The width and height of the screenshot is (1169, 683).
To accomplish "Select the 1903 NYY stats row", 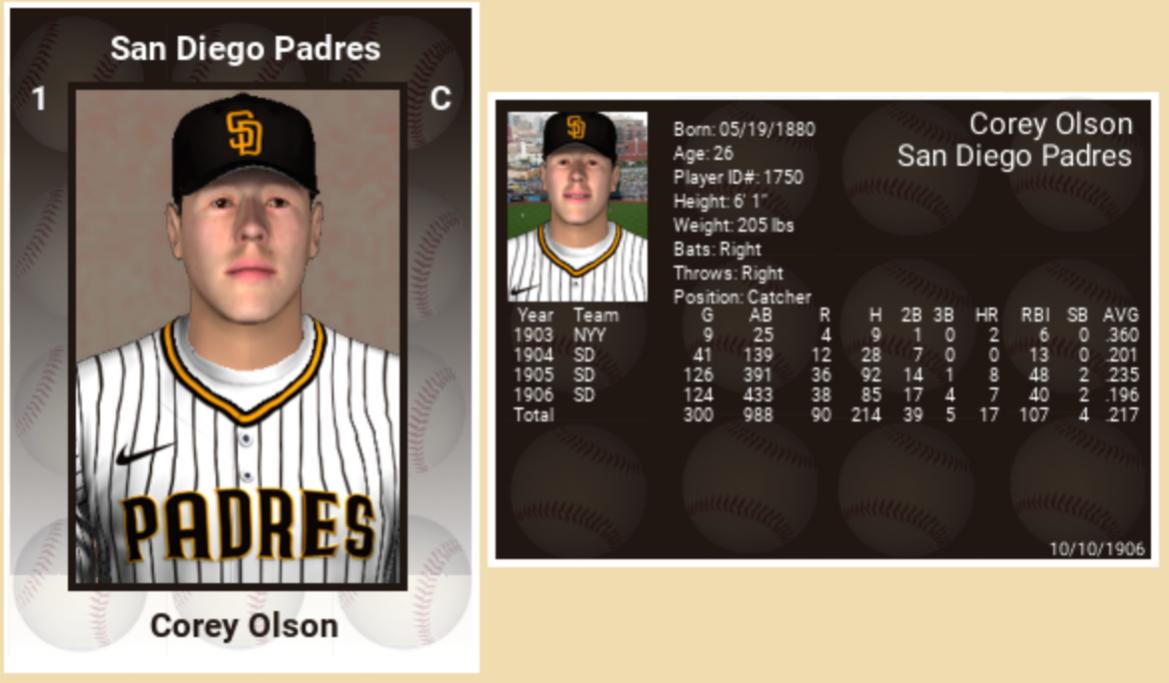I will [826, 336].
